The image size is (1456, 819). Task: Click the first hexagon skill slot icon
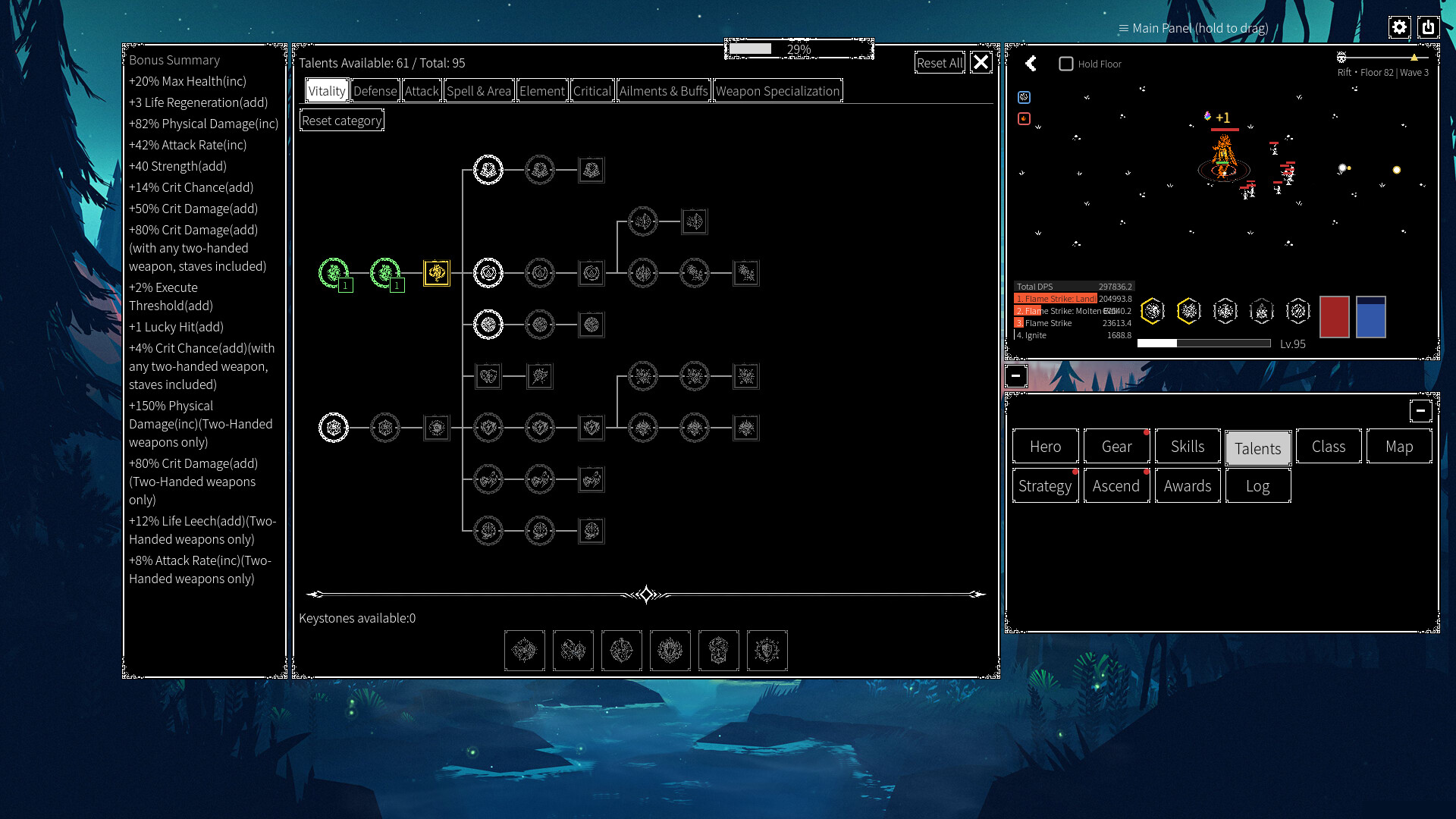[1153, 311]
